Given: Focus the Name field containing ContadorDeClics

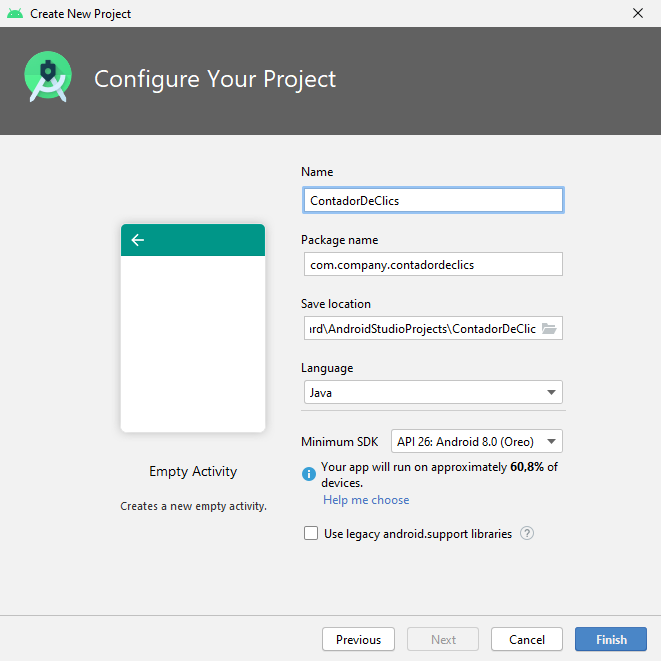Looking at the screenshot, I should click(x=432, y=201).
